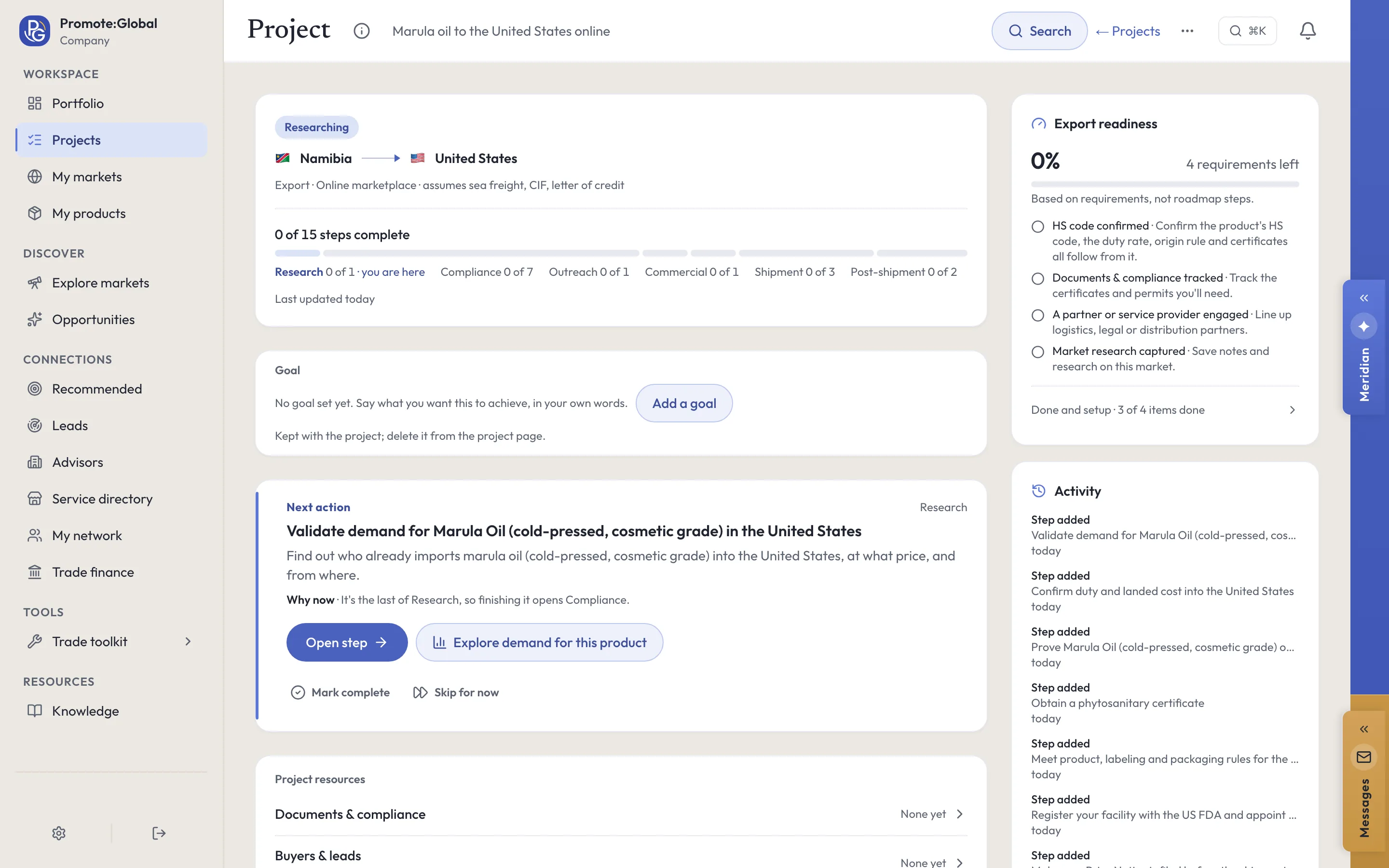Click the Export readiness 0% progress bar
The height and width of the screenshot is (868, 1389).
(x=1165, y=184)
